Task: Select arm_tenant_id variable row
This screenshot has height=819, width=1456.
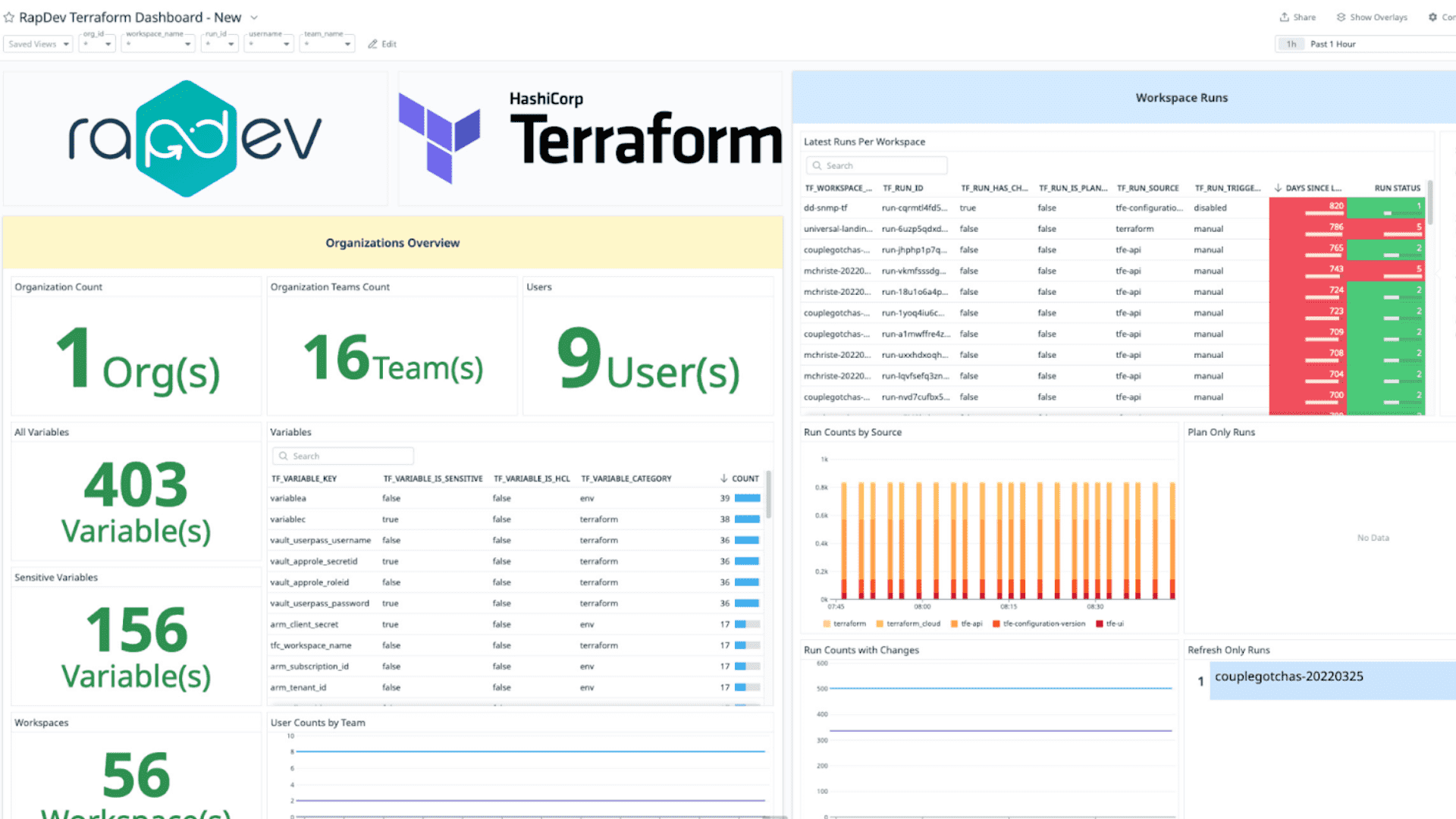Action: [516, 688]
